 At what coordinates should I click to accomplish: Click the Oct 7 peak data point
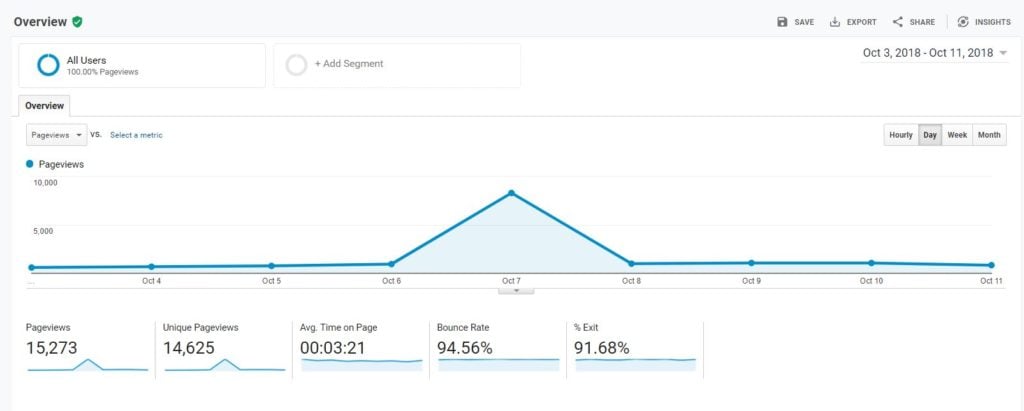click(x=511, y=193)
